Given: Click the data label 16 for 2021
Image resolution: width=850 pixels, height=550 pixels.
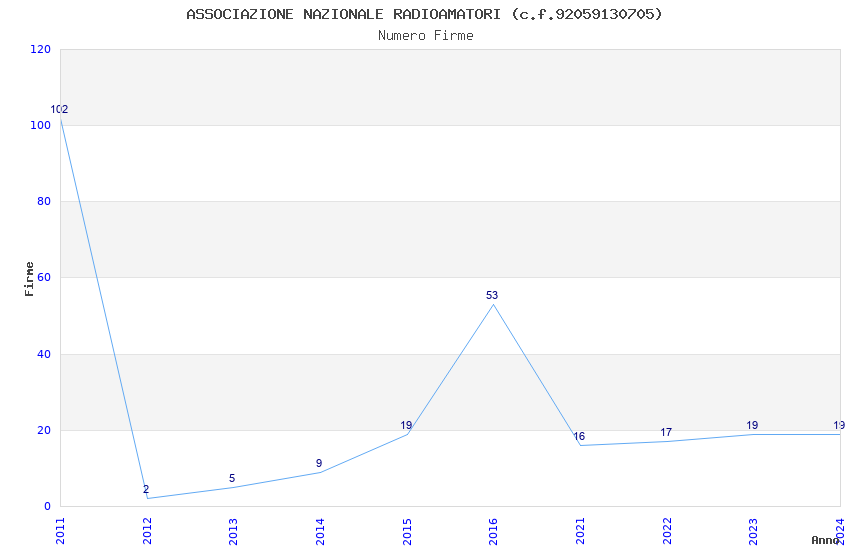Looking at the screenshot, I should 579,436.
